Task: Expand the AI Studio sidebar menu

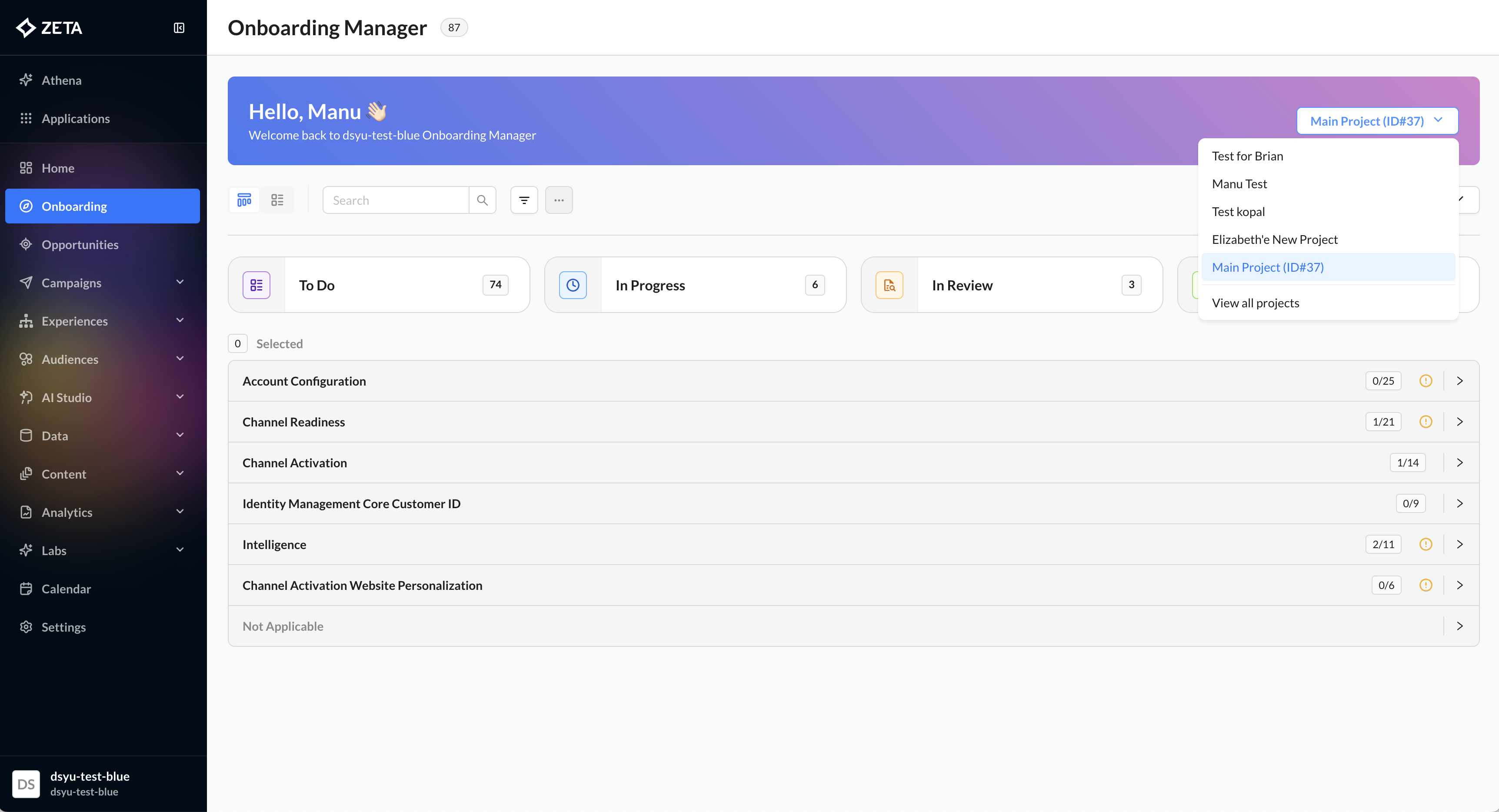Action: point(180,397)
